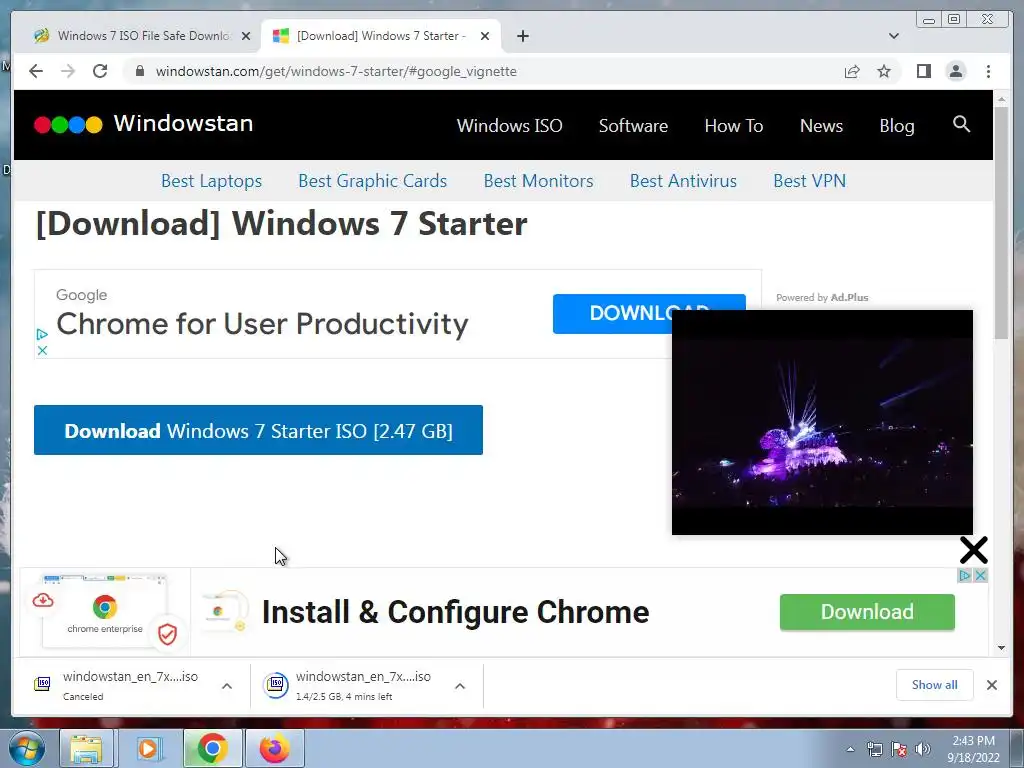Close the Chrome Productivity ad with X
The width and height of the screenshot is (1024, 768).
pos(42,351)
